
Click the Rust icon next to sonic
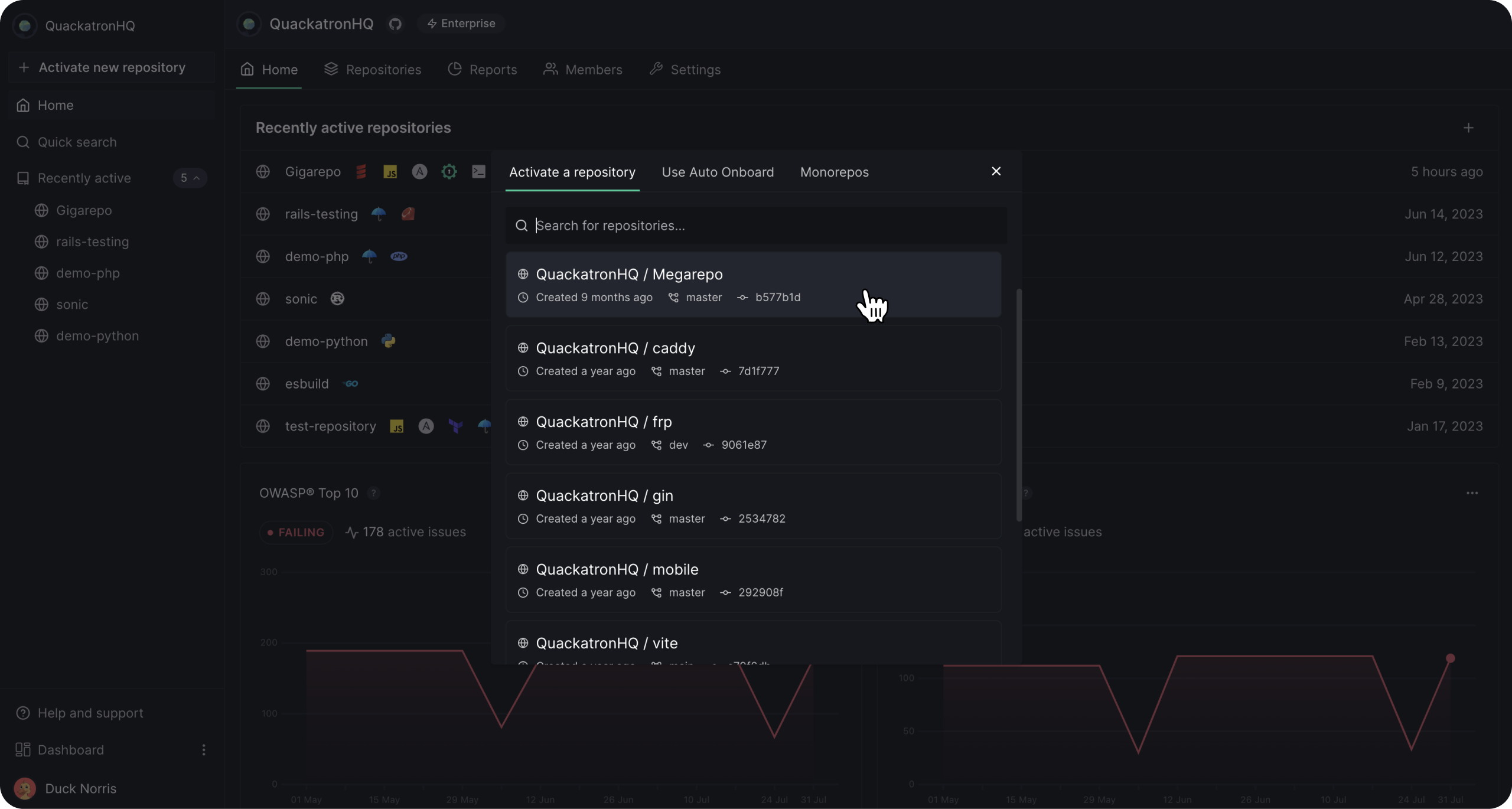tap(337, 299)
